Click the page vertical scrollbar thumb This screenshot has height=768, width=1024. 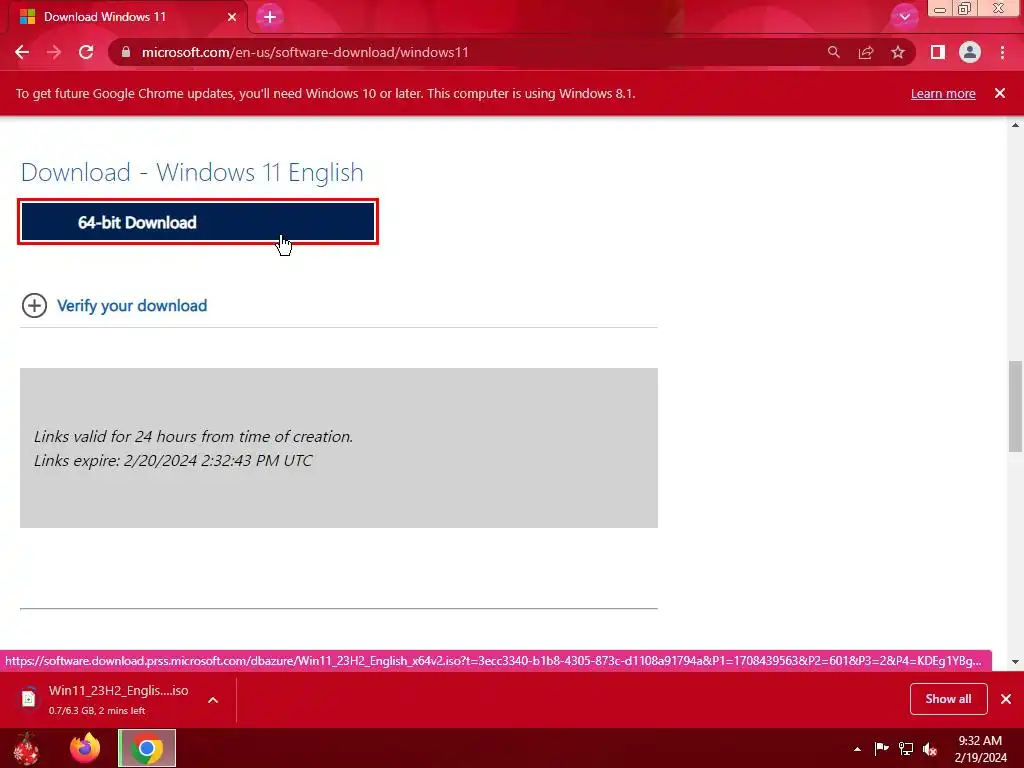pyautogui.click(x=1015, y=406)
